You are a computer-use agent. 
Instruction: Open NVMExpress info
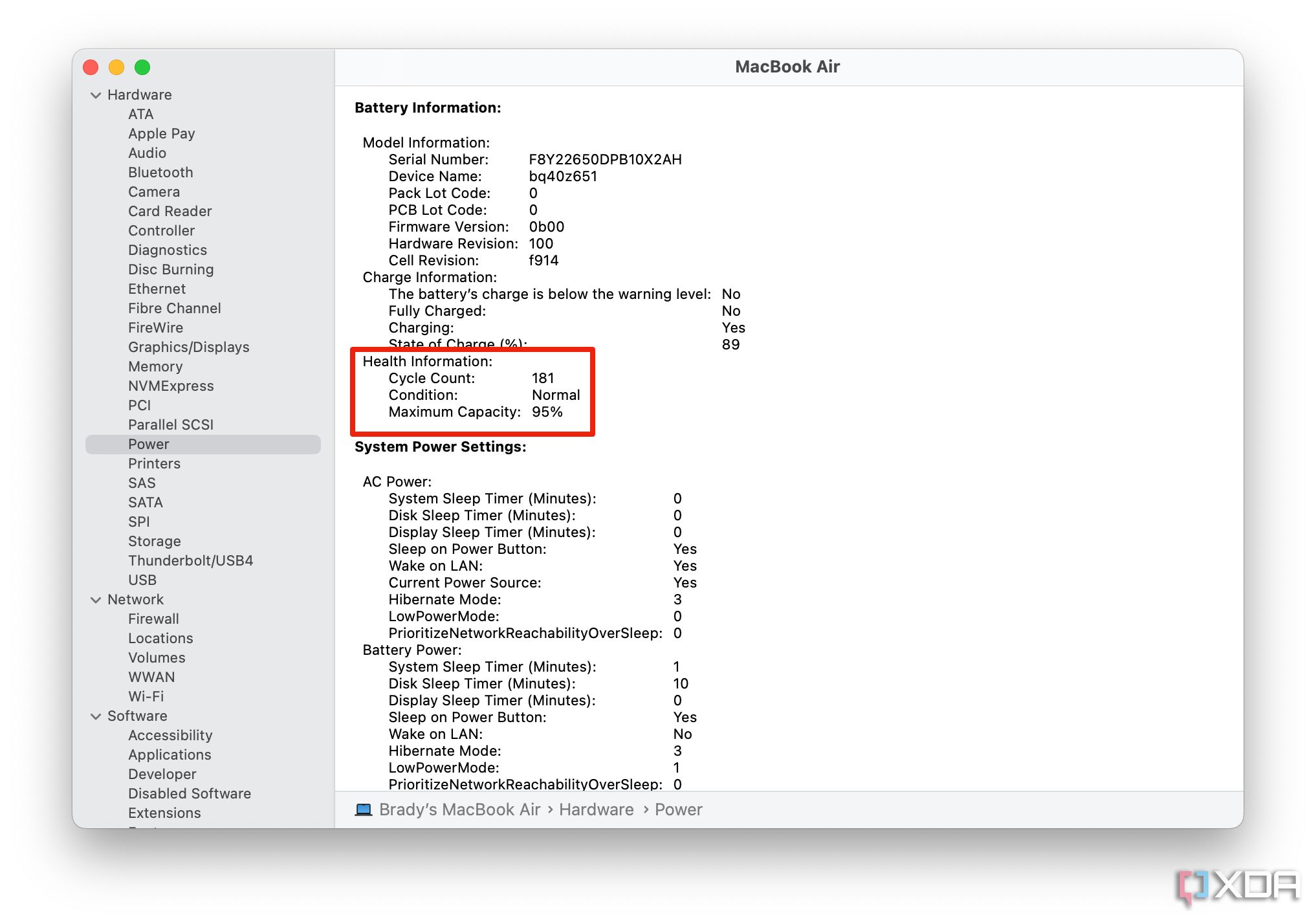tap(171, 386)
